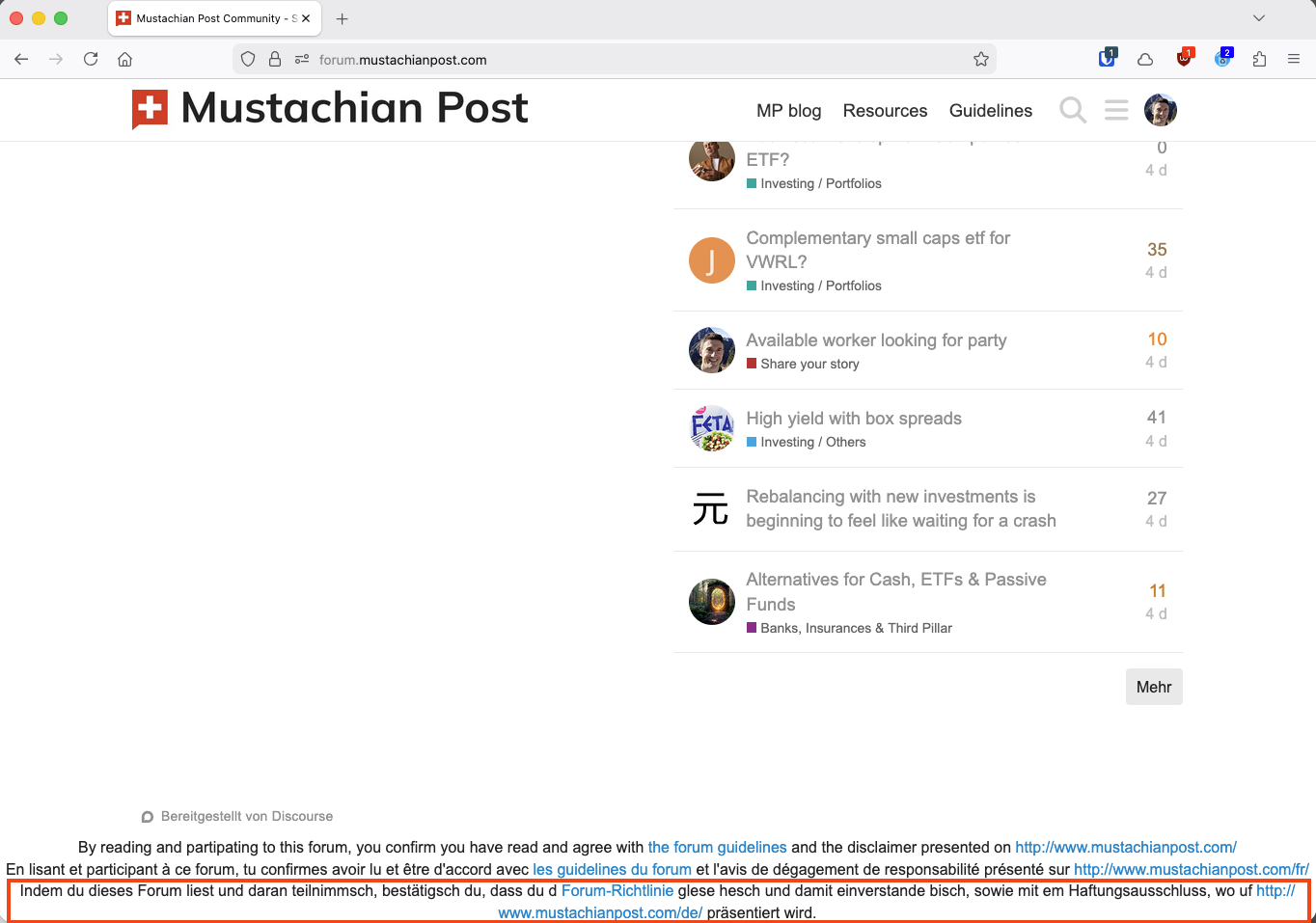Image resolution: width=1316 pixels, height=923 pixels.
Task: Open the user profile avatar menu
Action: point(1160,110)
